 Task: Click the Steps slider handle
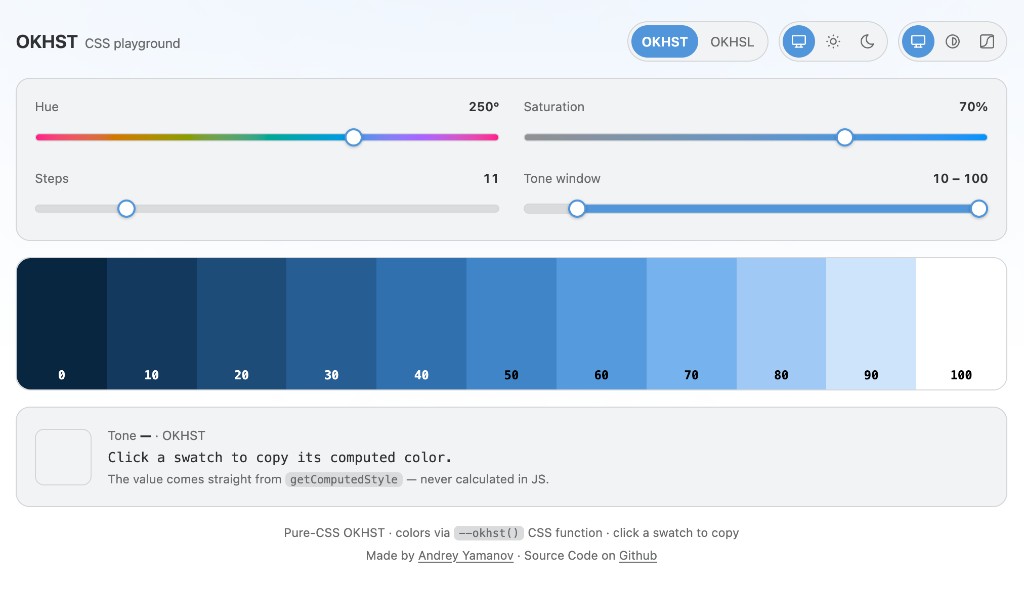point(126,209)
